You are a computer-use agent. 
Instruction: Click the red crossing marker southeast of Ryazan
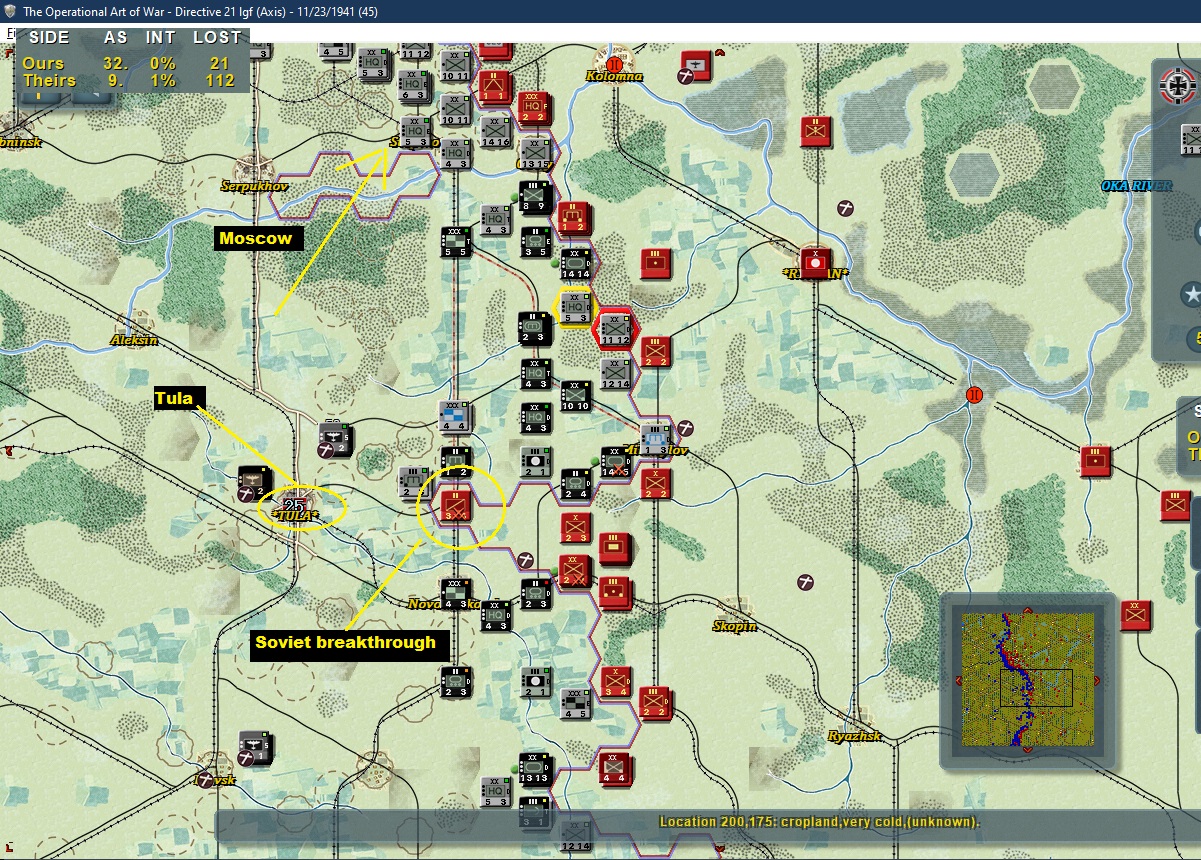975,395
